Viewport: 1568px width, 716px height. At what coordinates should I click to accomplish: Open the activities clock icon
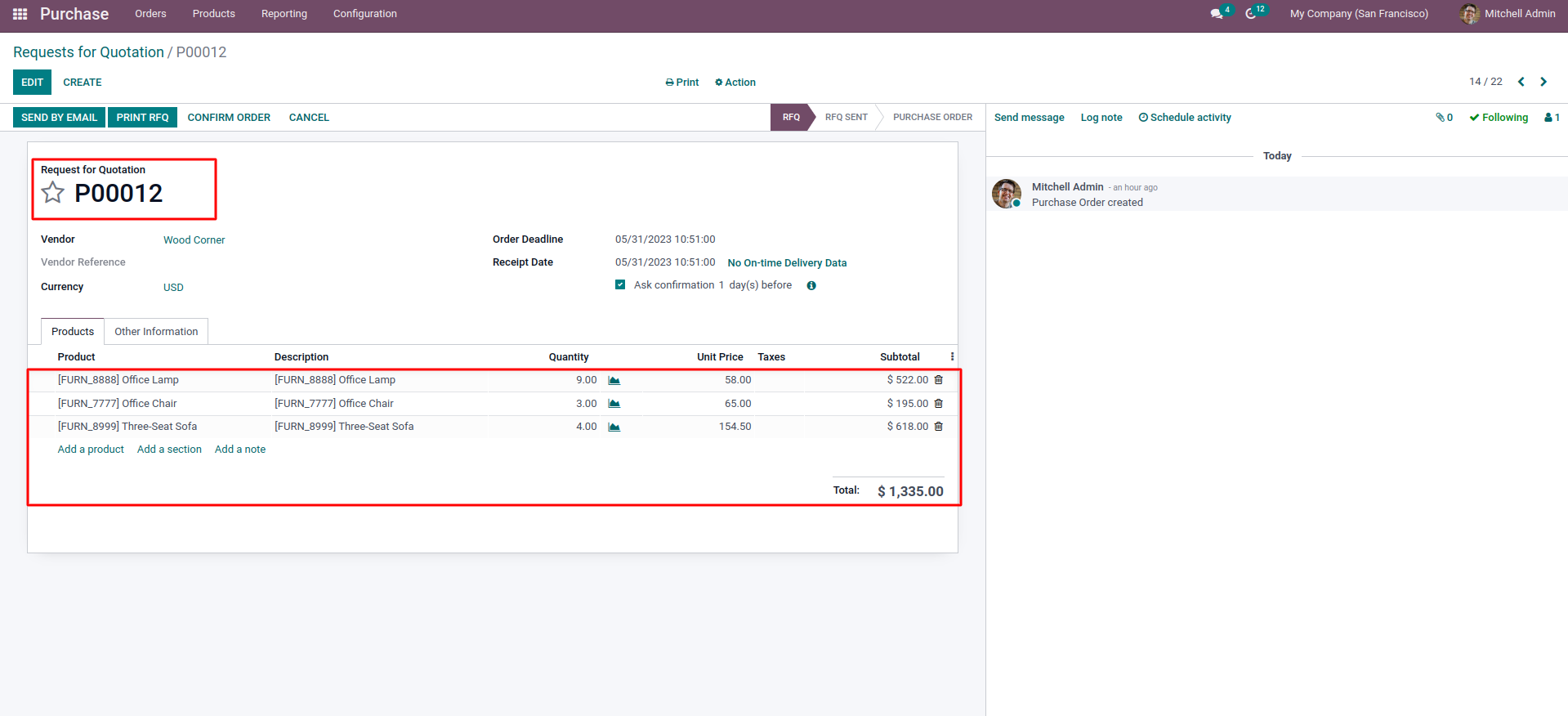coord(1251,14)
